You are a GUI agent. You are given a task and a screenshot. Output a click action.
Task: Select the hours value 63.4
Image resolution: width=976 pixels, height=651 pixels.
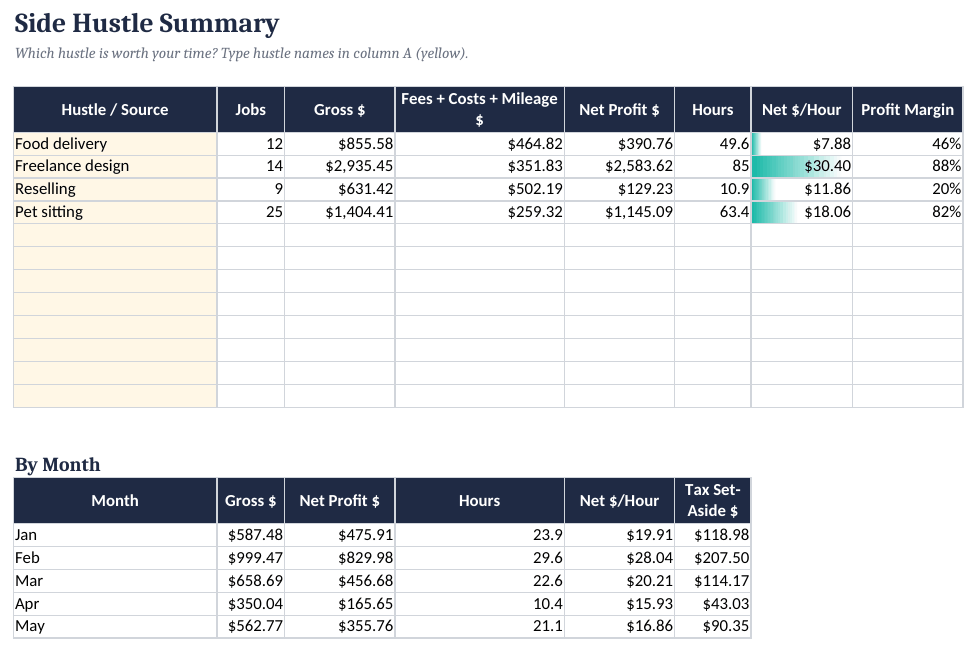713,212
